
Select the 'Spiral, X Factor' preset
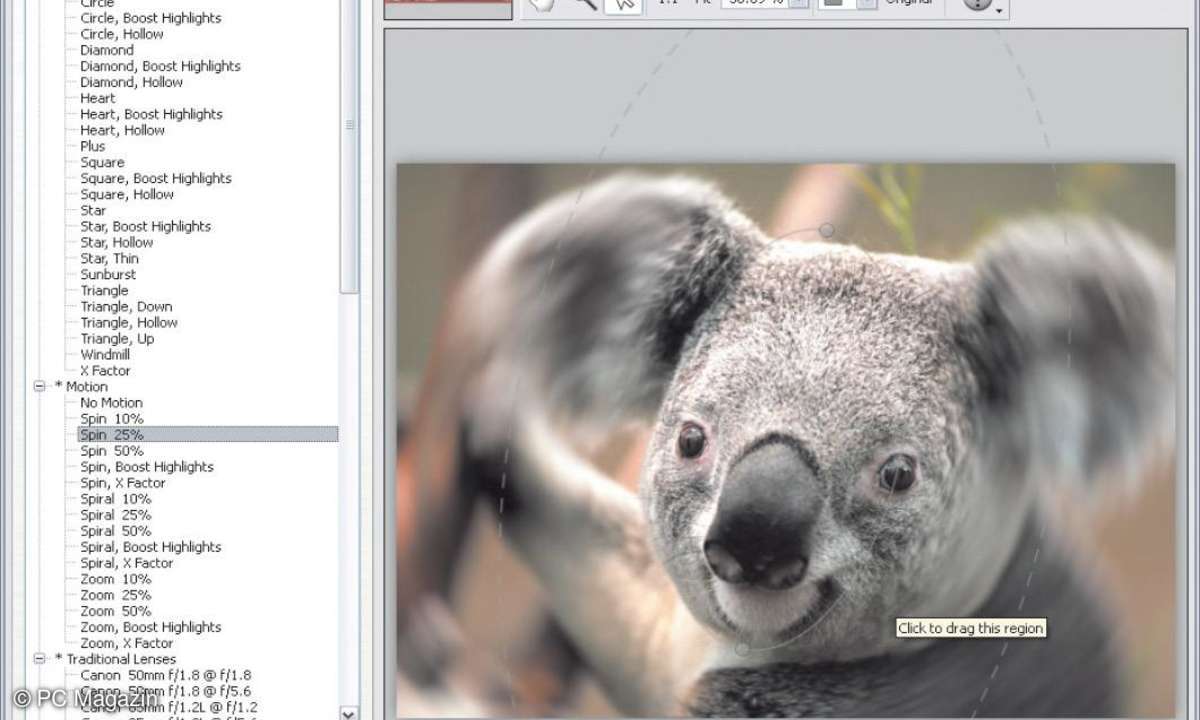(x=127, y=562)
